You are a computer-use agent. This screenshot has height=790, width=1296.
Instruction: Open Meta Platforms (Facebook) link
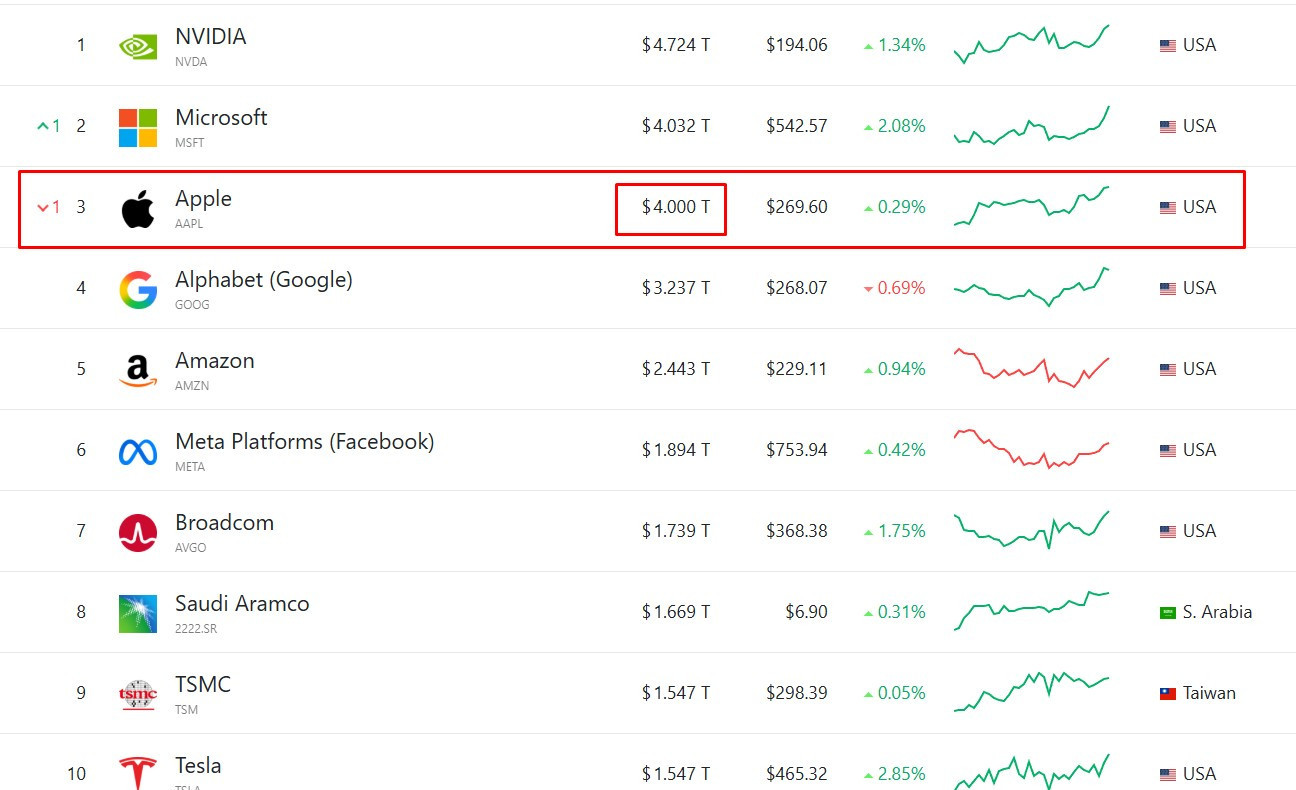coord(304,442)
